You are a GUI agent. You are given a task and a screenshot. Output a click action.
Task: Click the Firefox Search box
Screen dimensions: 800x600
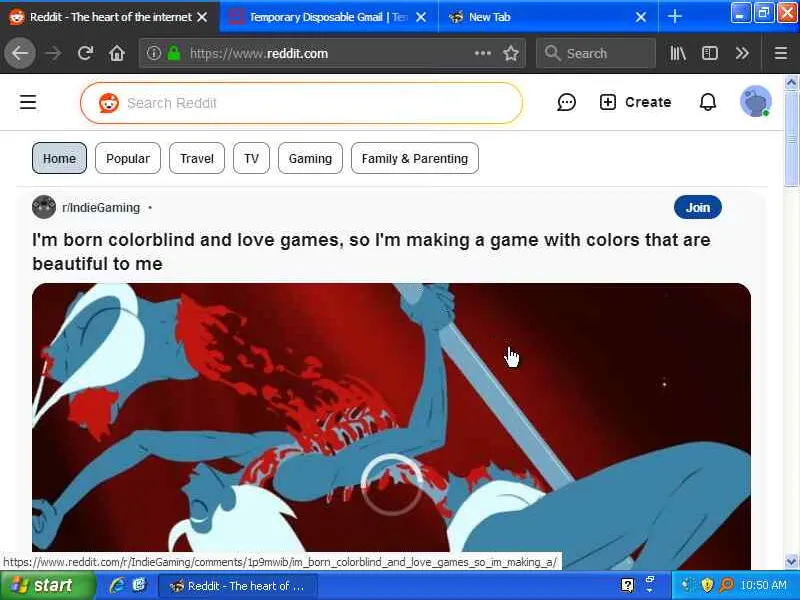[x=596, y=53]
